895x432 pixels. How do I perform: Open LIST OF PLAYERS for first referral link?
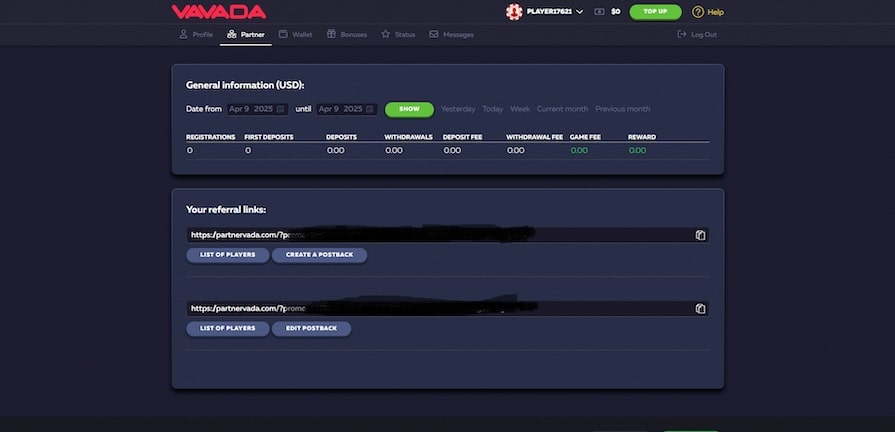coord(228,255)
